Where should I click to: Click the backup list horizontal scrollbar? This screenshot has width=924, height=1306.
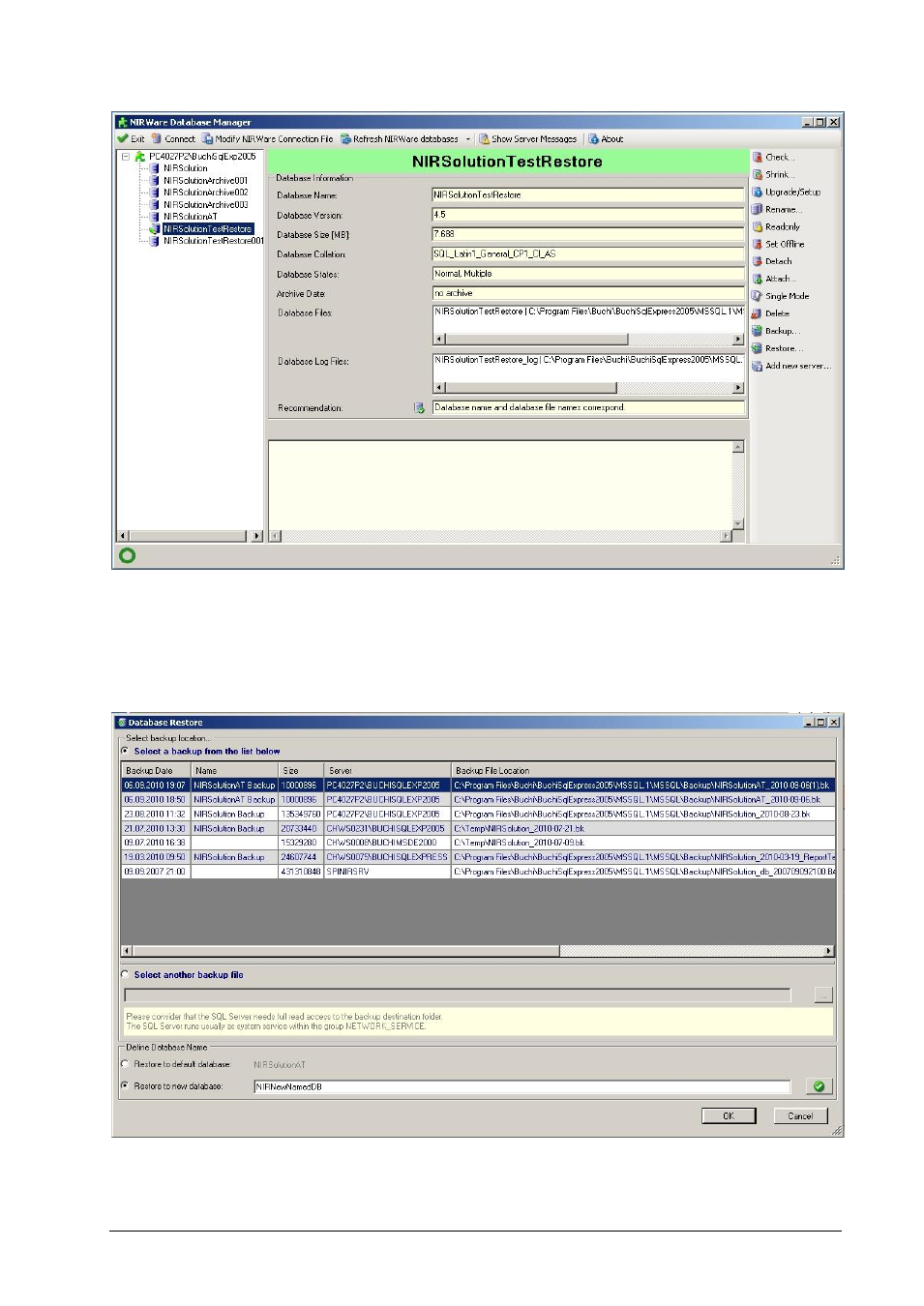pyautogui.click(x=478, y=951)
